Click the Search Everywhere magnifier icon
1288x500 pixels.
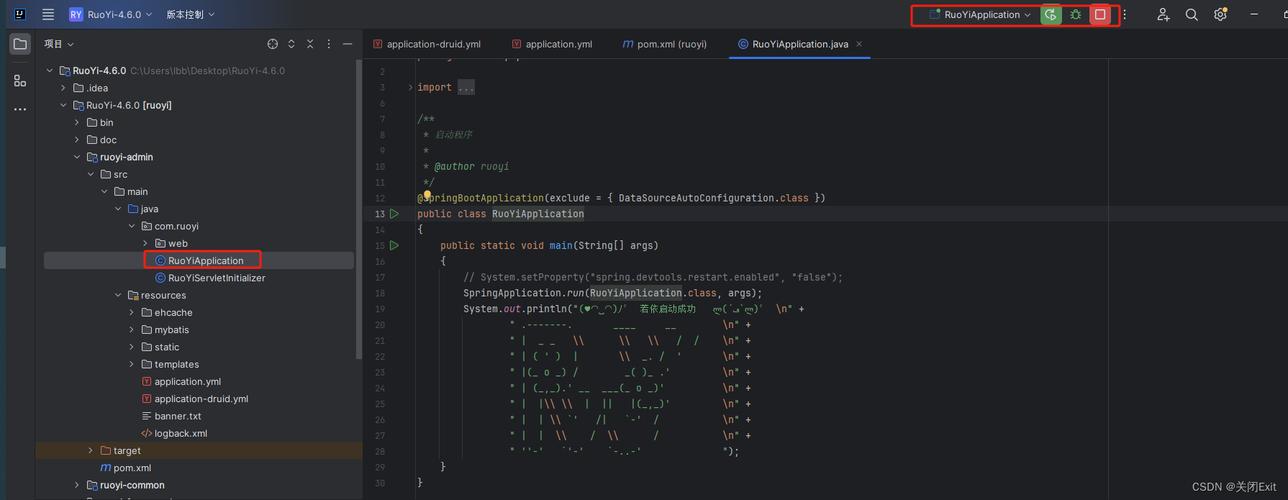coord(1192,15)
